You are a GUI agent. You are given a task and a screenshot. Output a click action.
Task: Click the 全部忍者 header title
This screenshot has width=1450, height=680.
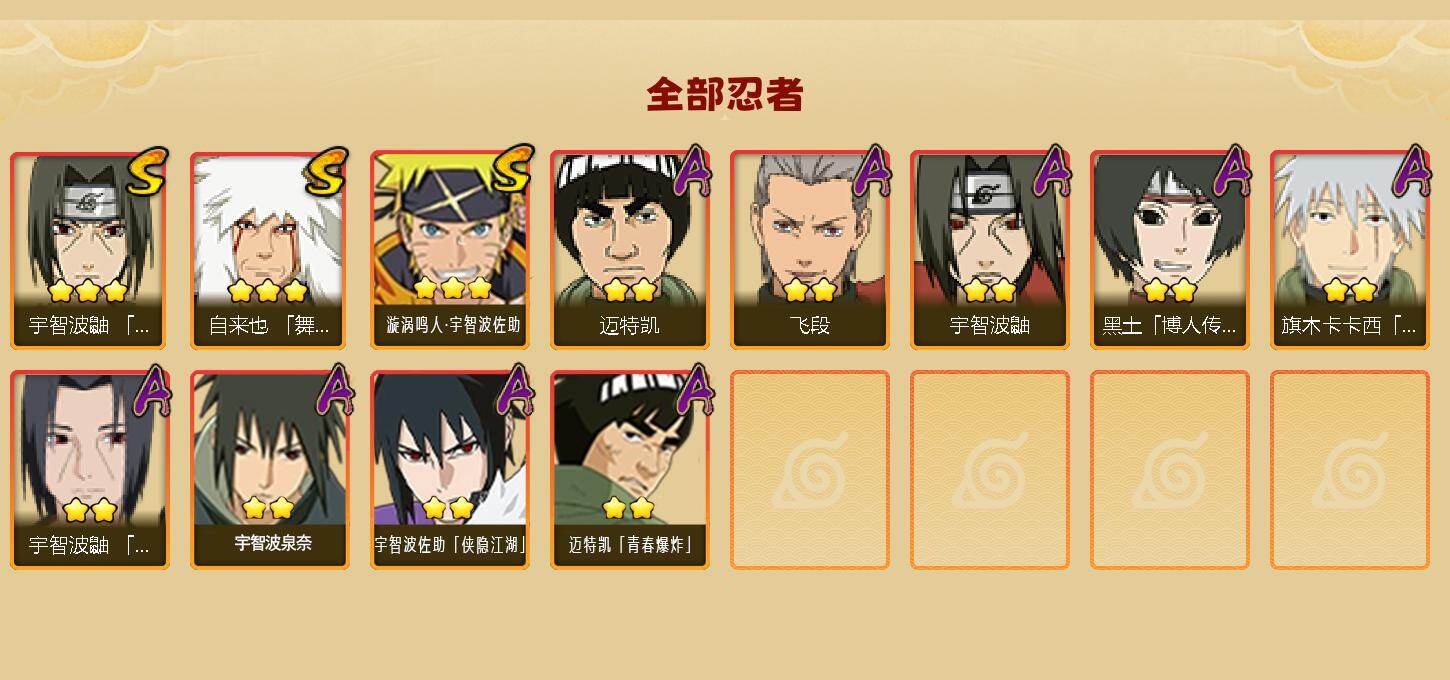725,95
